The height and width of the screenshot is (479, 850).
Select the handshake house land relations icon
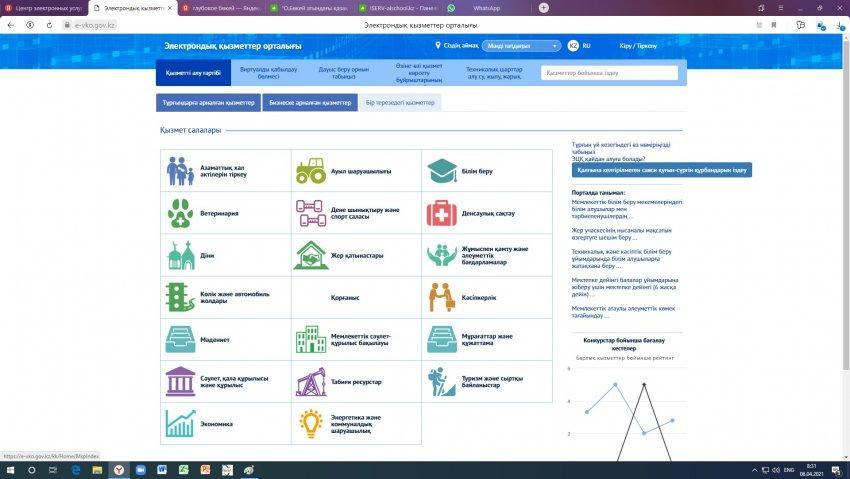(311, 255)
